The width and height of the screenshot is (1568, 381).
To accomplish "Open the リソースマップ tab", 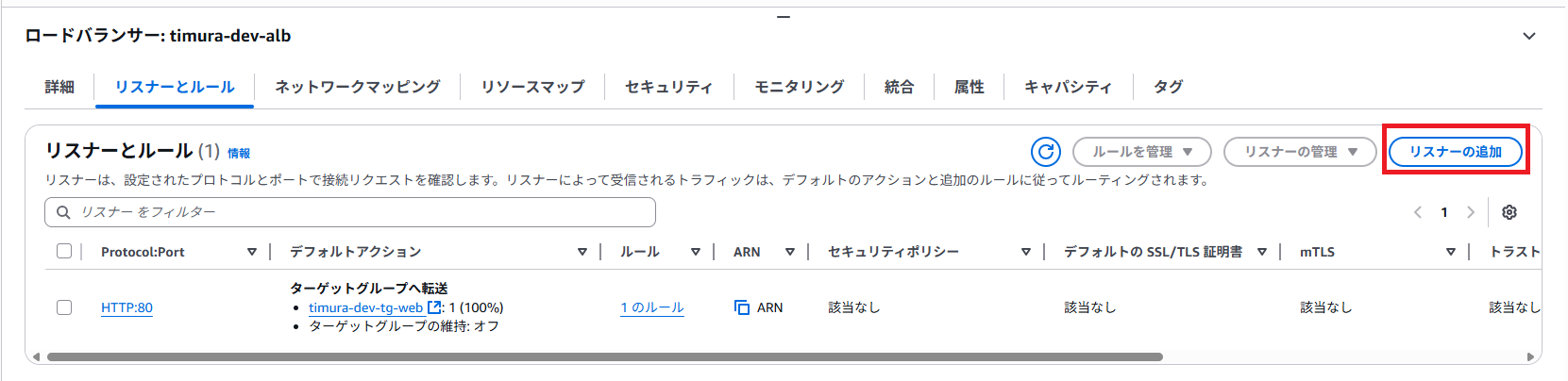I will point(533,87).
